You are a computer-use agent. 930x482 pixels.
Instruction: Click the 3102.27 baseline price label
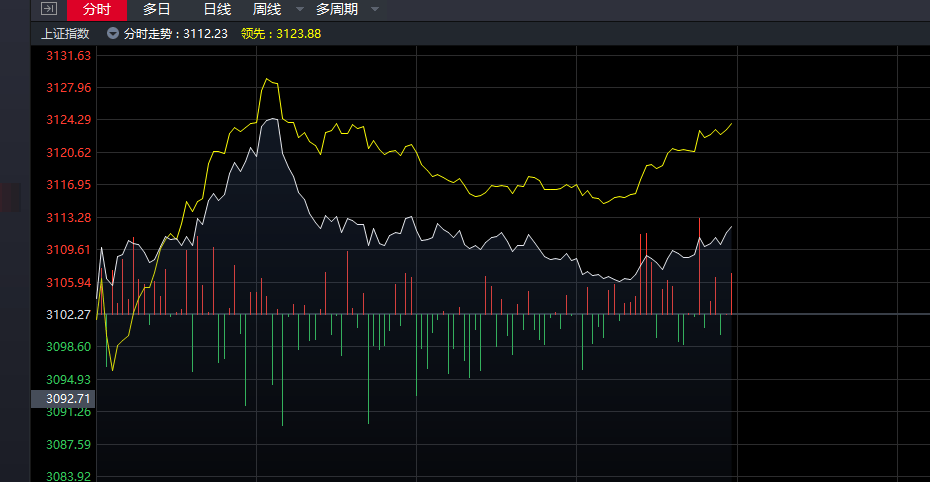pyautogui.click(x=69, y=314)
